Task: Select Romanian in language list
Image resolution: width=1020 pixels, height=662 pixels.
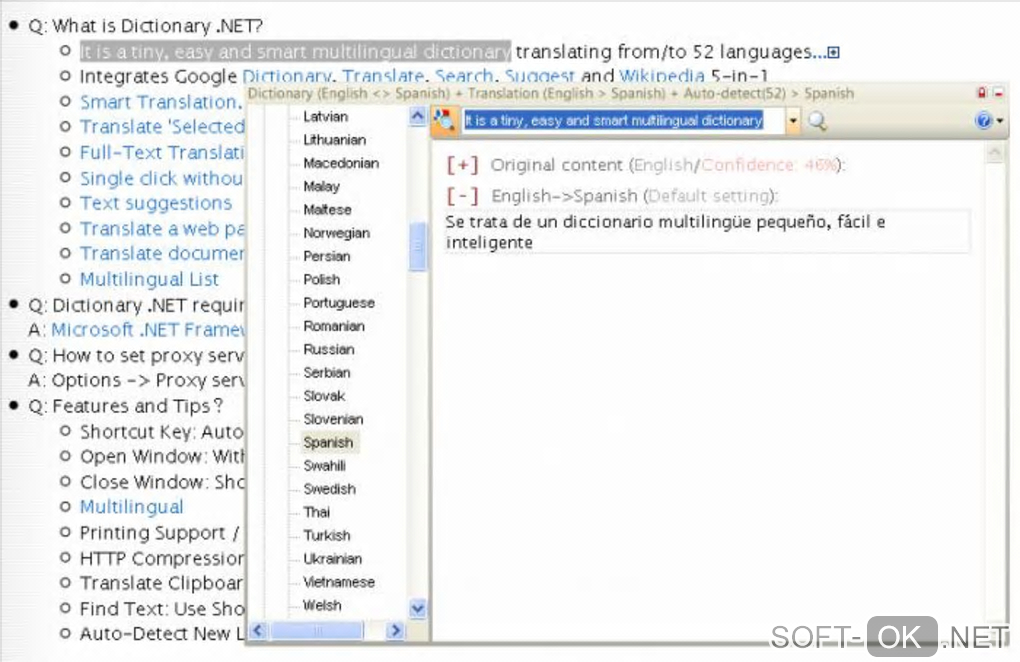Action: click(x=334, y=326)
